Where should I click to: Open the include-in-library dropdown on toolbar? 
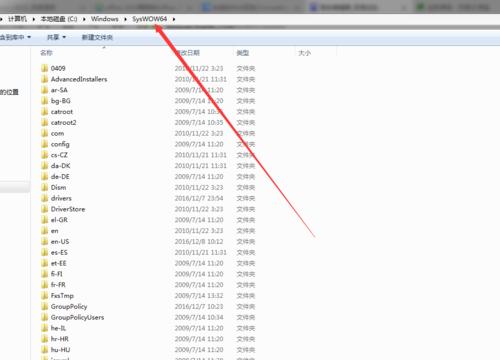click(15, 37)
